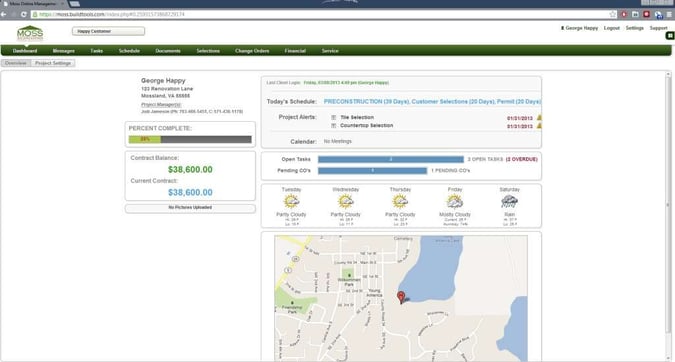Open the PRECONSTRUCTION schedule link
This screenshot has width=675, height=362.
(366, 102)
